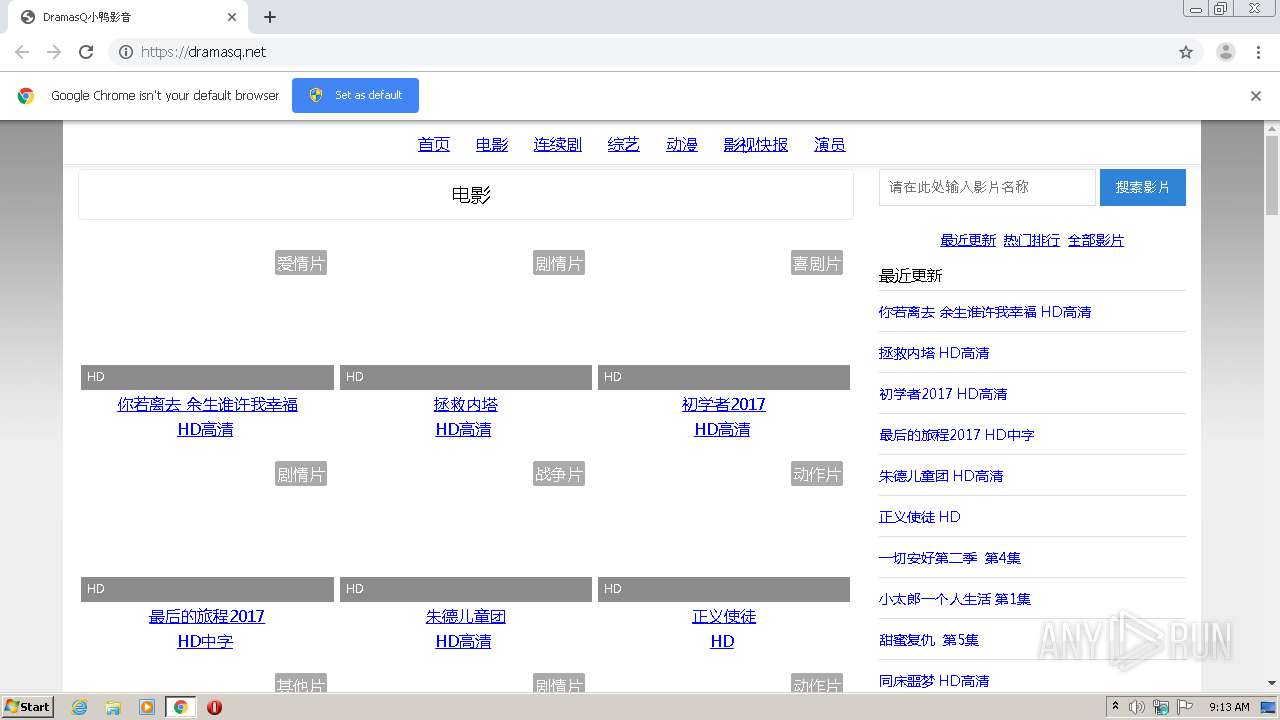Viewport: 1280px width, 720px height.
Task: Click the browser back arrow
Action: point(22,52)
